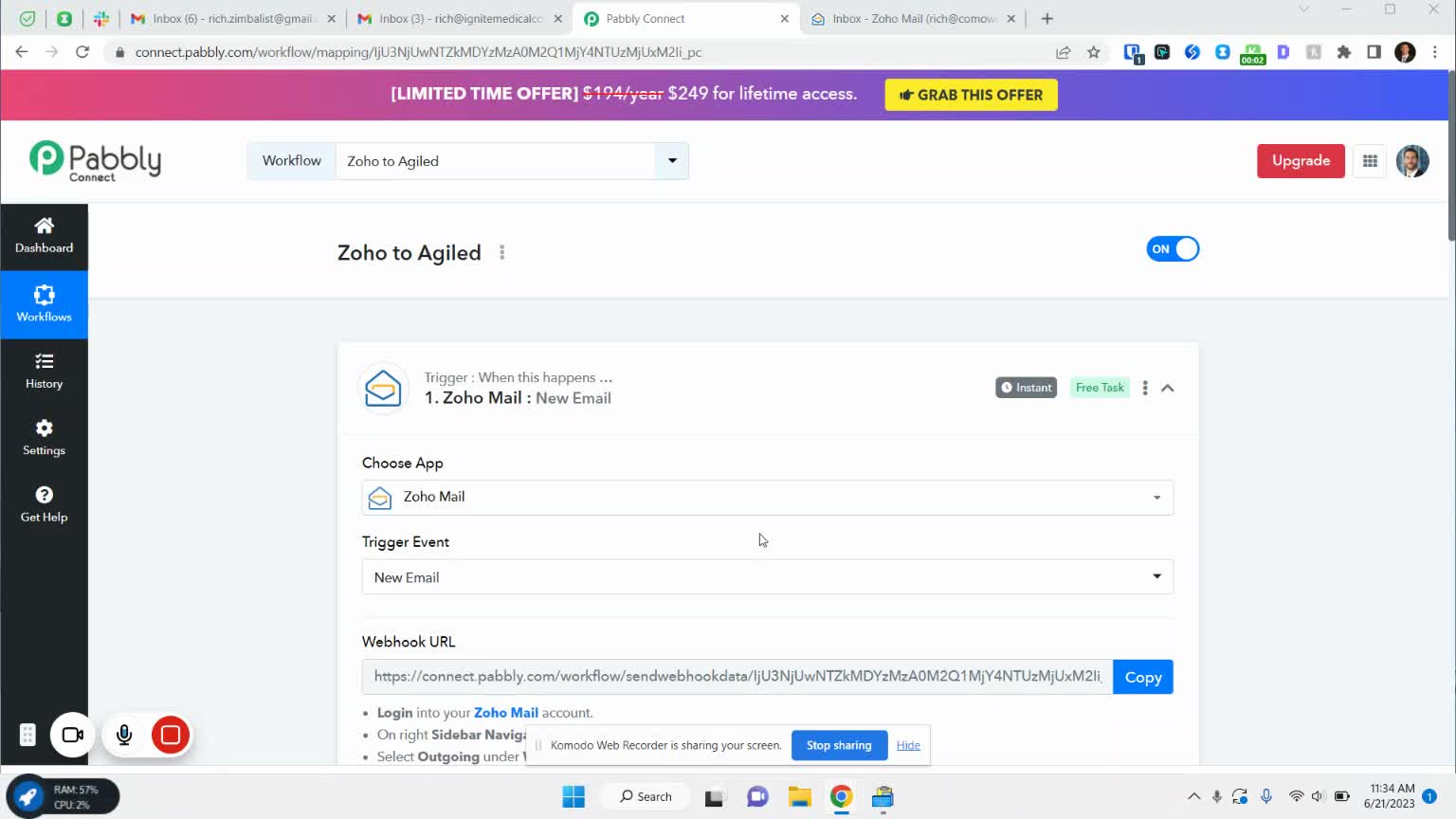
Task: Collapse the Zoho Mail trigger step
Action: coord(1168,388)
